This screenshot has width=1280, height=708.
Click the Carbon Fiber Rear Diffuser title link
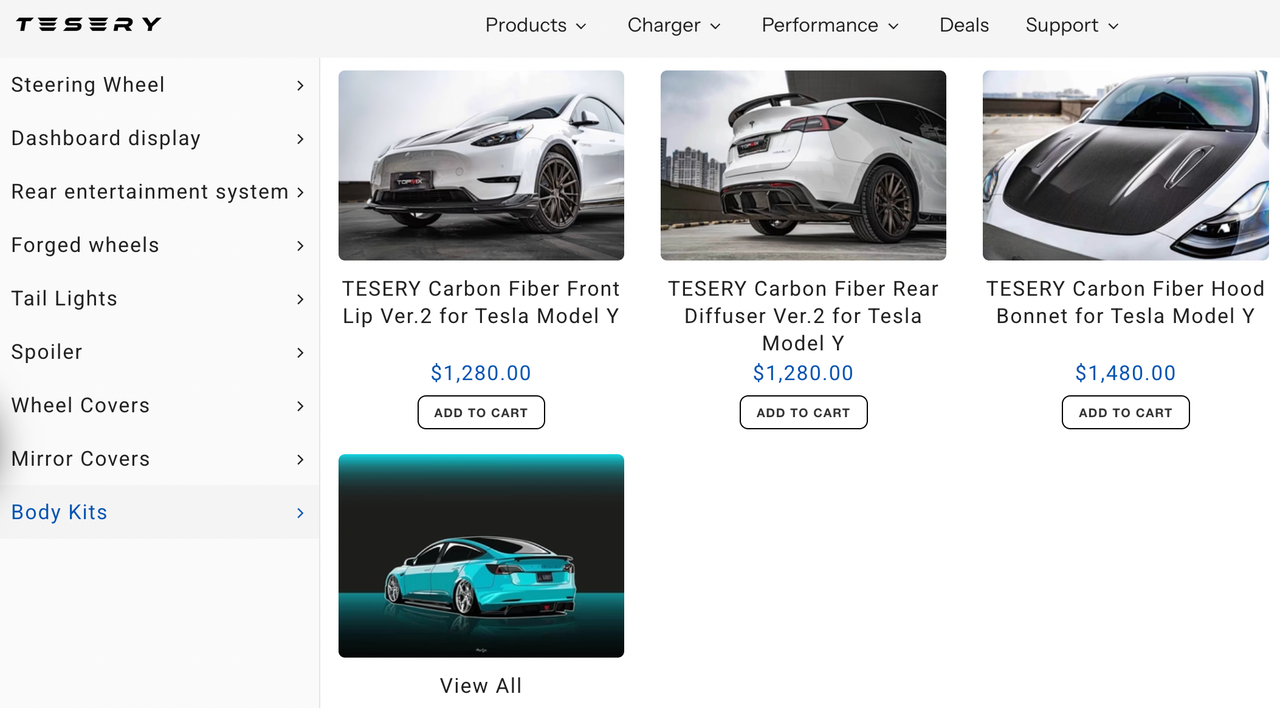click(803, 316)
